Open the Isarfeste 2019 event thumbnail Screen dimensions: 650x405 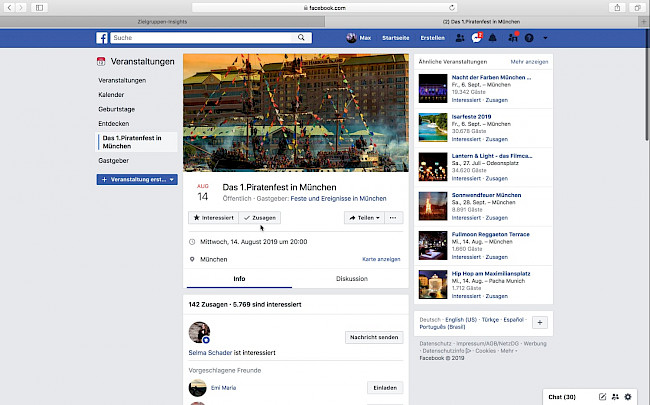(432, 124)
